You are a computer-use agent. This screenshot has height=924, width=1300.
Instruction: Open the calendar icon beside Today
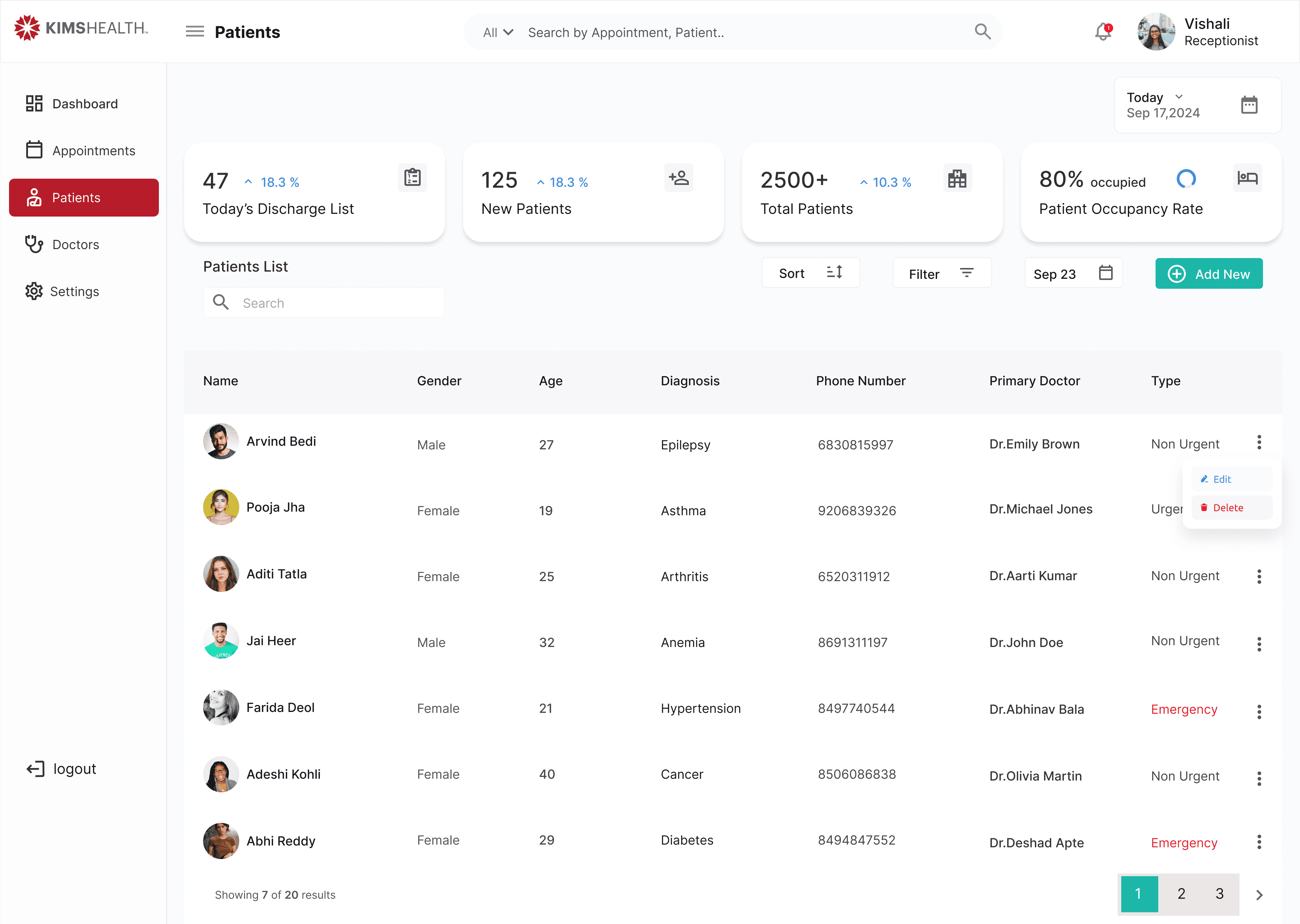click(x=1249, y=105)
